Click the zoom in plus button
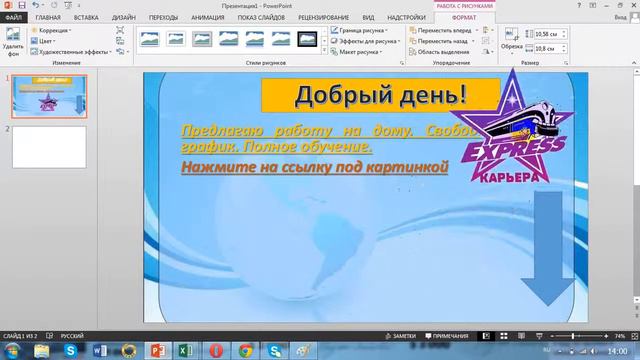The image size is (640, 360). tap(606, 336)
